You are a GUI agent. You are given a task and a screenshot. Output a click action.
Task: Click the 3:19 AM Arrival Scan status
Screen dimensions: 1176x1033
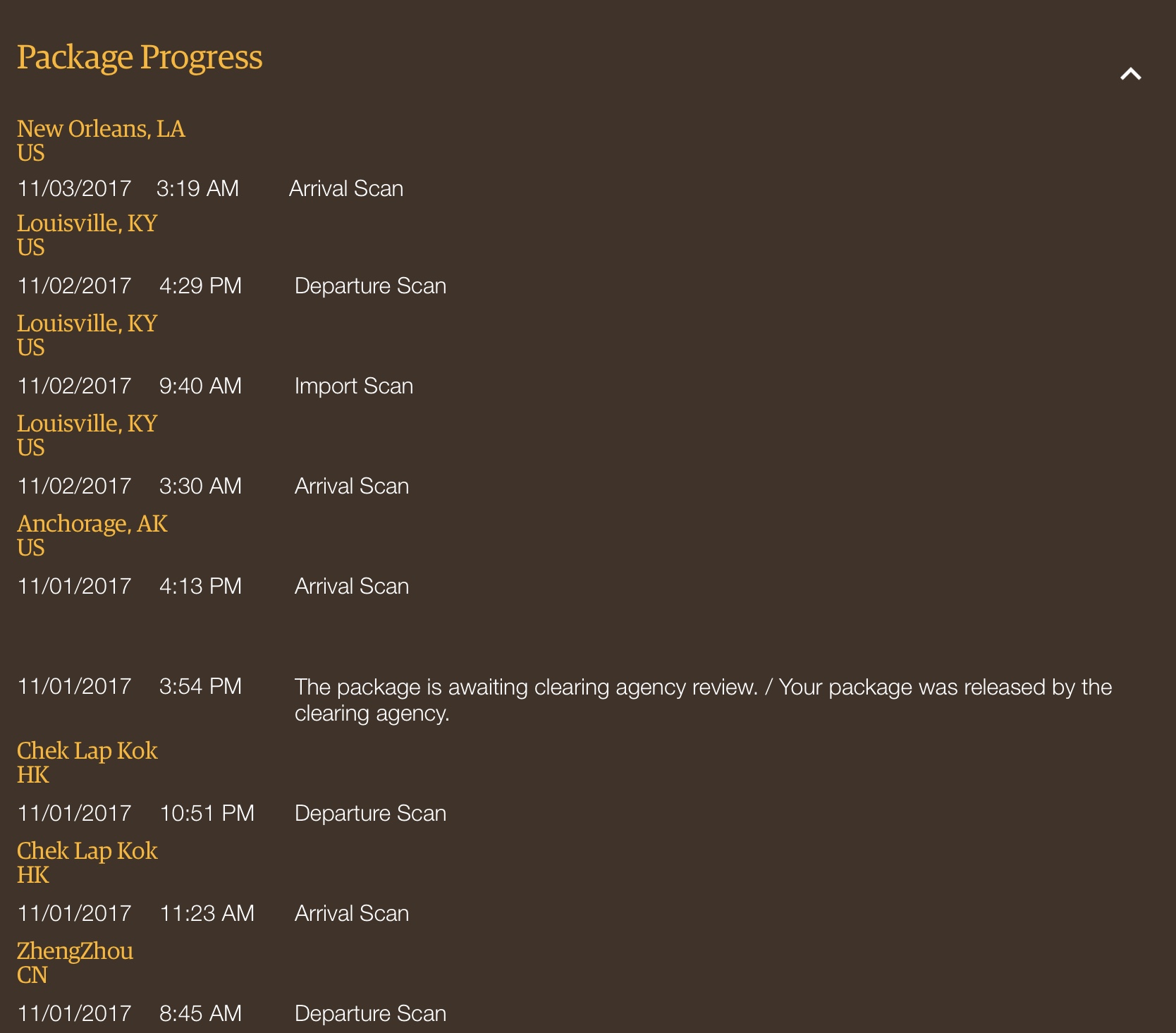[346, 189]
